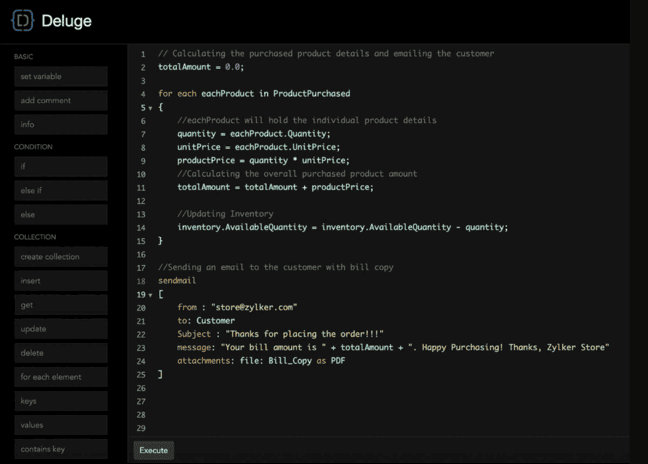Insert the else if condition block
The image size is (648, 464).
pyautogui.click(x=61, y=190)
